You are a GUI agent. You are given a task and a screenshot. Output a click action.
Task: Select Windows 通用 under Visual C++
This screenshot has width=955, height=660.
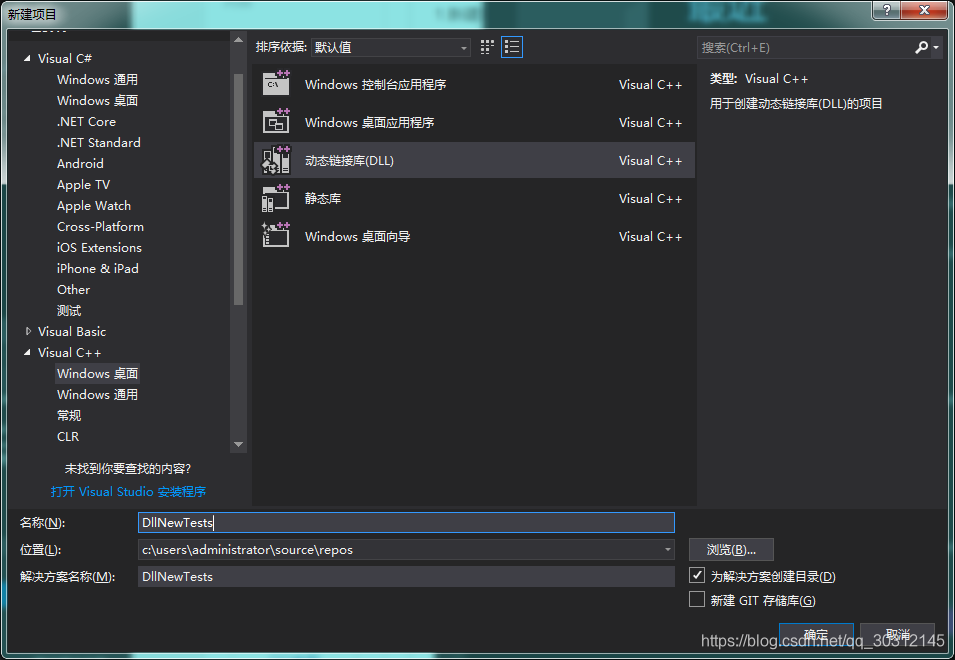(97, 395)
